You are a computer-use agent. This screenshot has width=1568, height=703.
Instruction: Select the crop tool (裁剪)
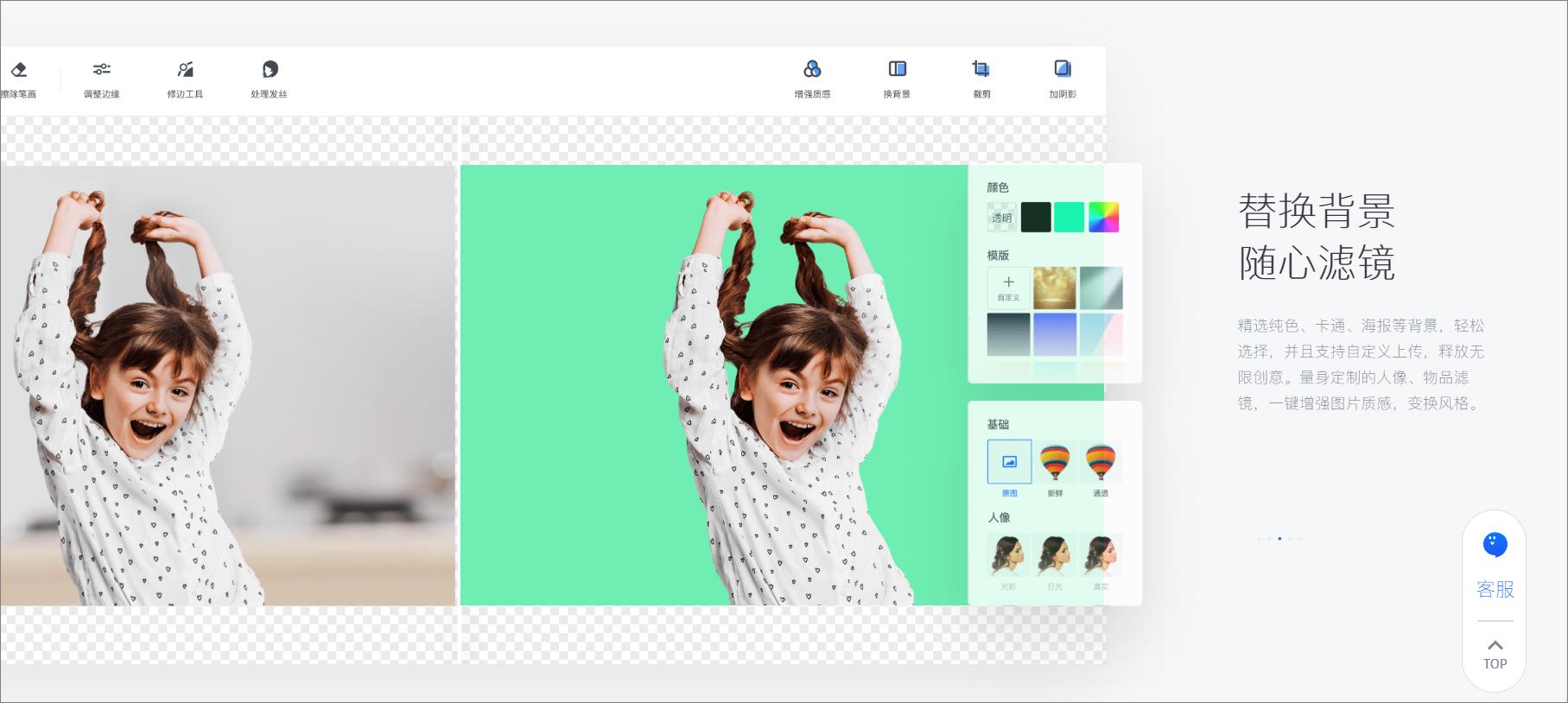[x=981, y=70]
